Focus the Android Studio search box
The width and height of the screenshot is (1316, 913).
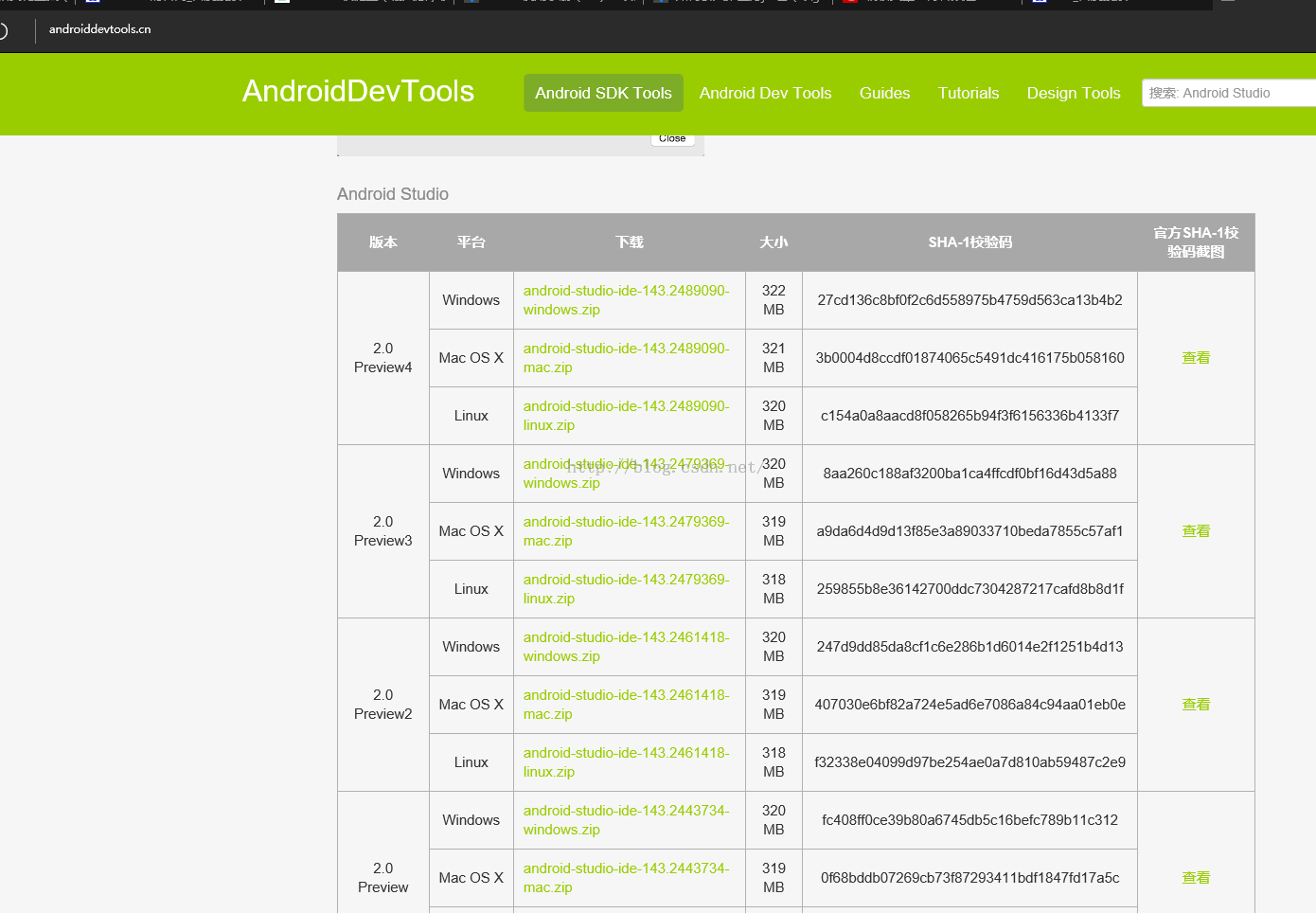(x=1229, y=93)
